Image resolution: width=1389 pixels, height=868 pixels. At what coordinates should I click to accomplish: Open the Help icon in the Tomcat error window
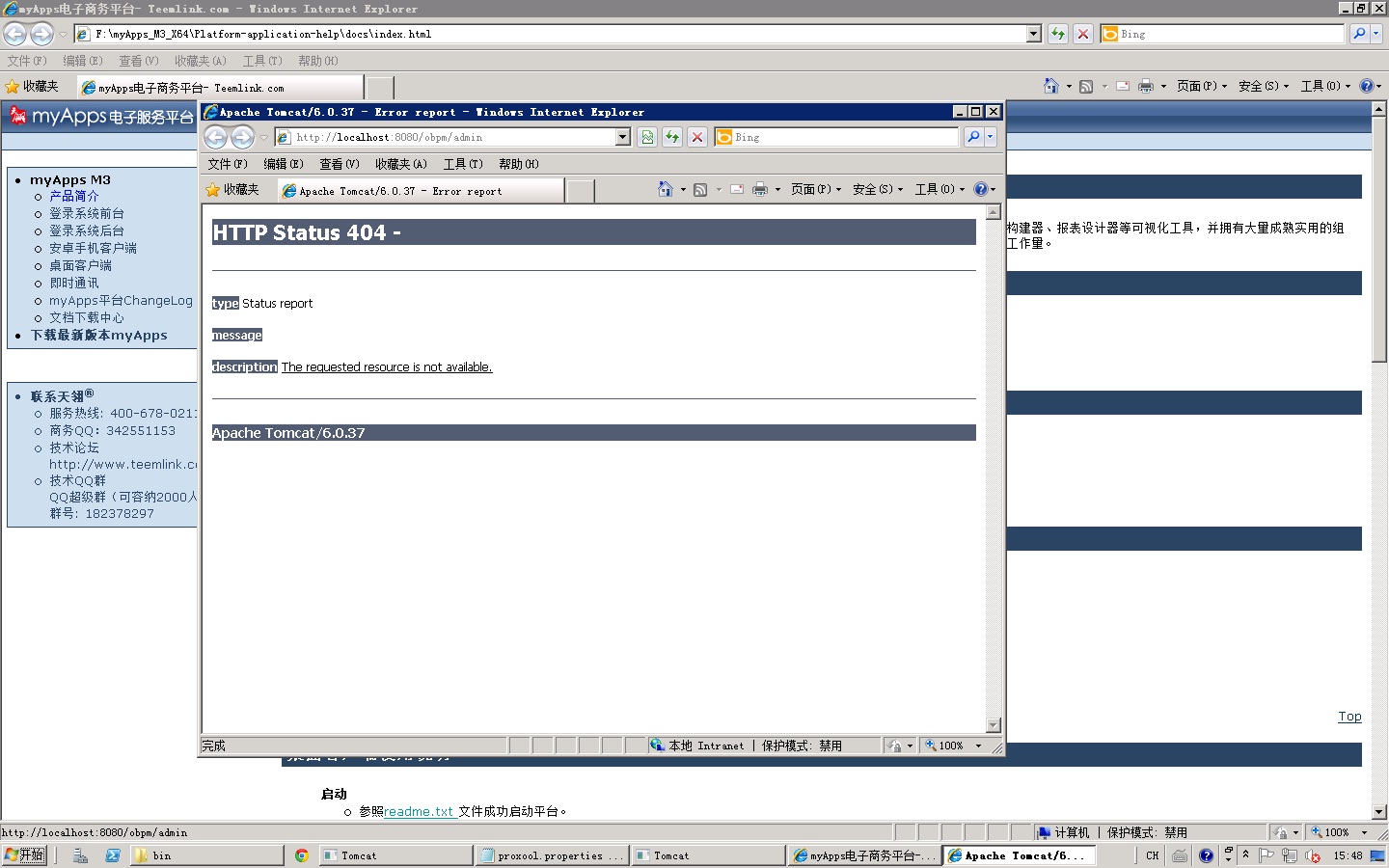[980, 189]
